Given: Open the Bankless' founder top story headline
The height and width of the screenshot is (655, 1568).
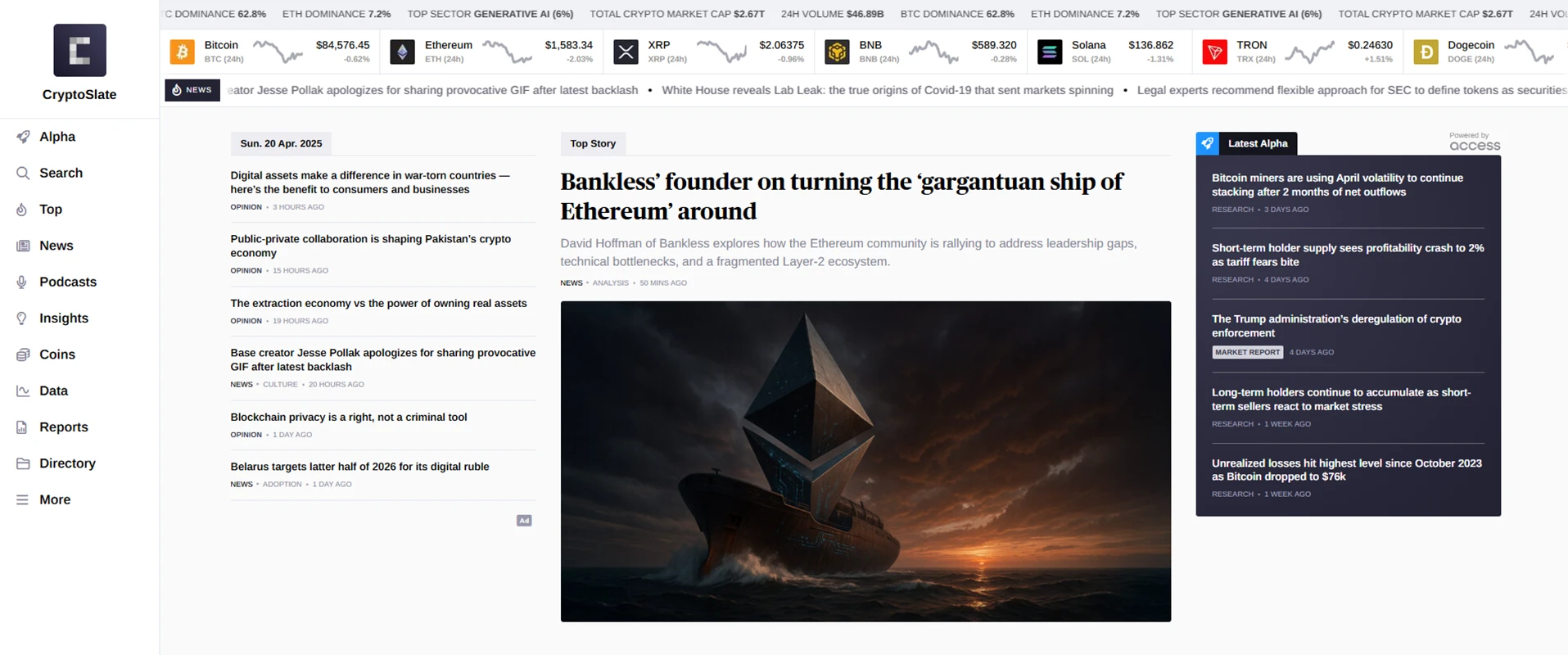Looking at the screenshot, I should [842, 196].
